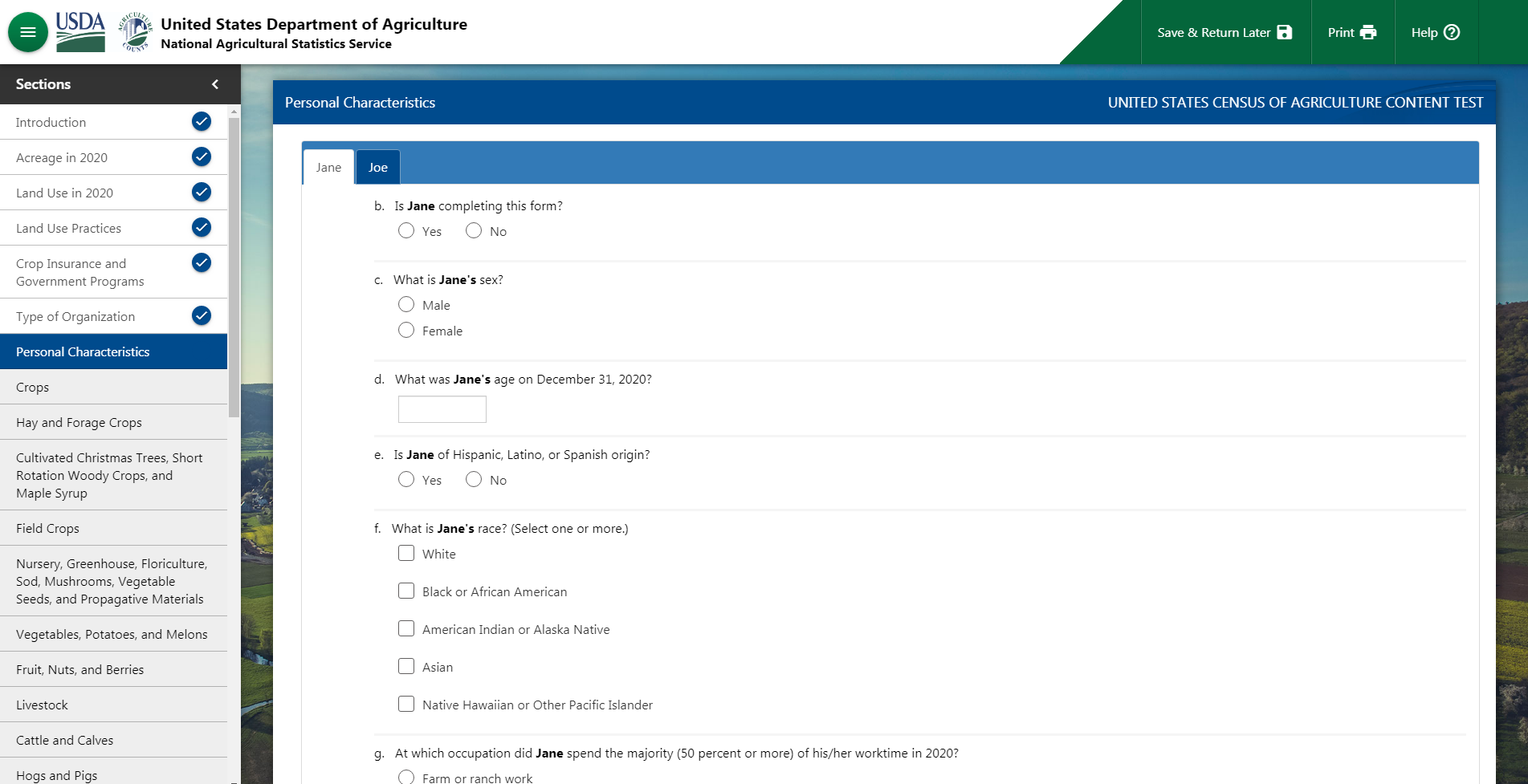Select Farm or ranch work occupation
This screenshot has height=784, width=1528.
coord(406,777)
